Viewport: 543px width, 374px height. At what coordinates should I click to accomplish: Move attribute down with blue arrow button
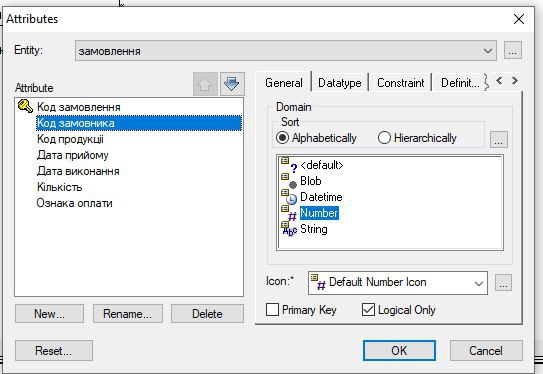point(232,84)
